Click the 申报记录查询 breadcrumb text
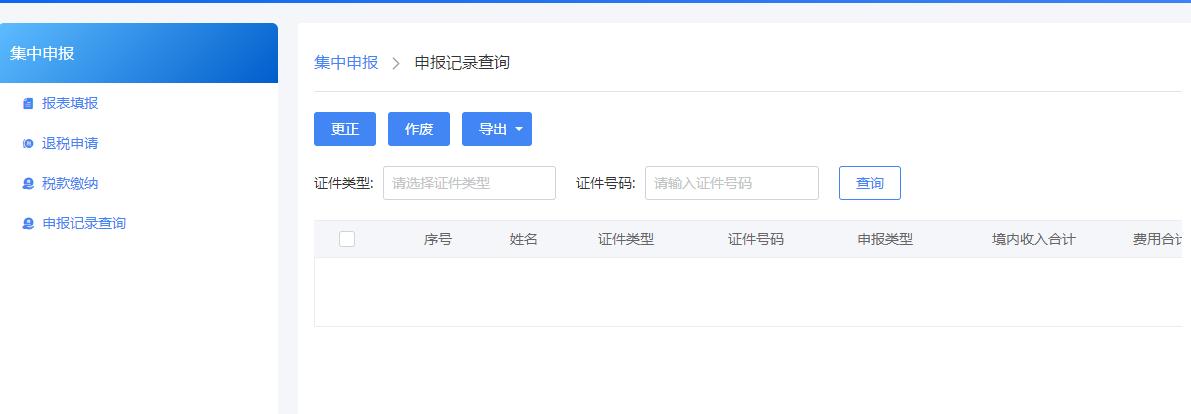This screenshot has width=1191, height=414. click(462, 62)
